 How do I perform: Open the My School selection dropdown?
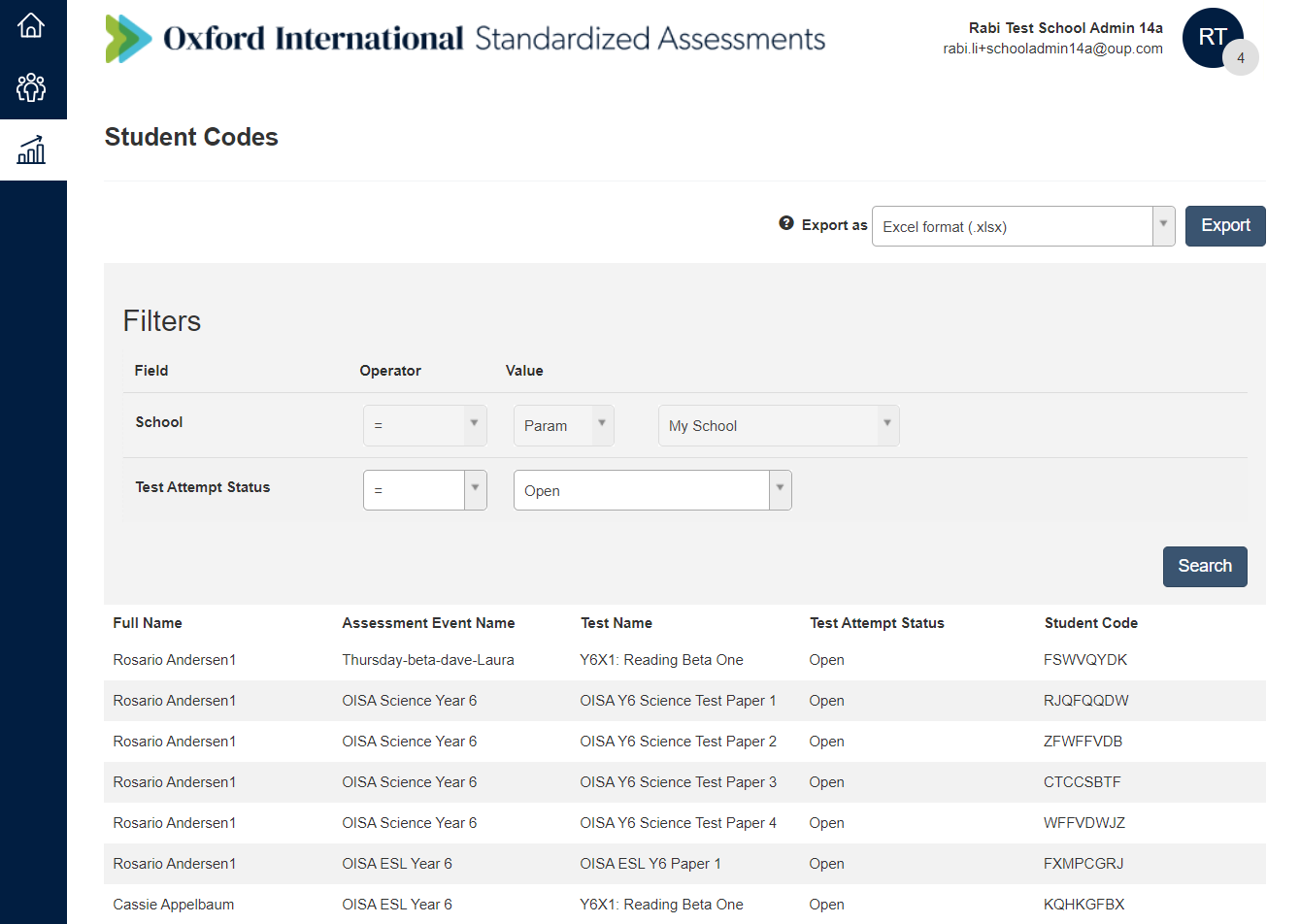pos(884,425)
